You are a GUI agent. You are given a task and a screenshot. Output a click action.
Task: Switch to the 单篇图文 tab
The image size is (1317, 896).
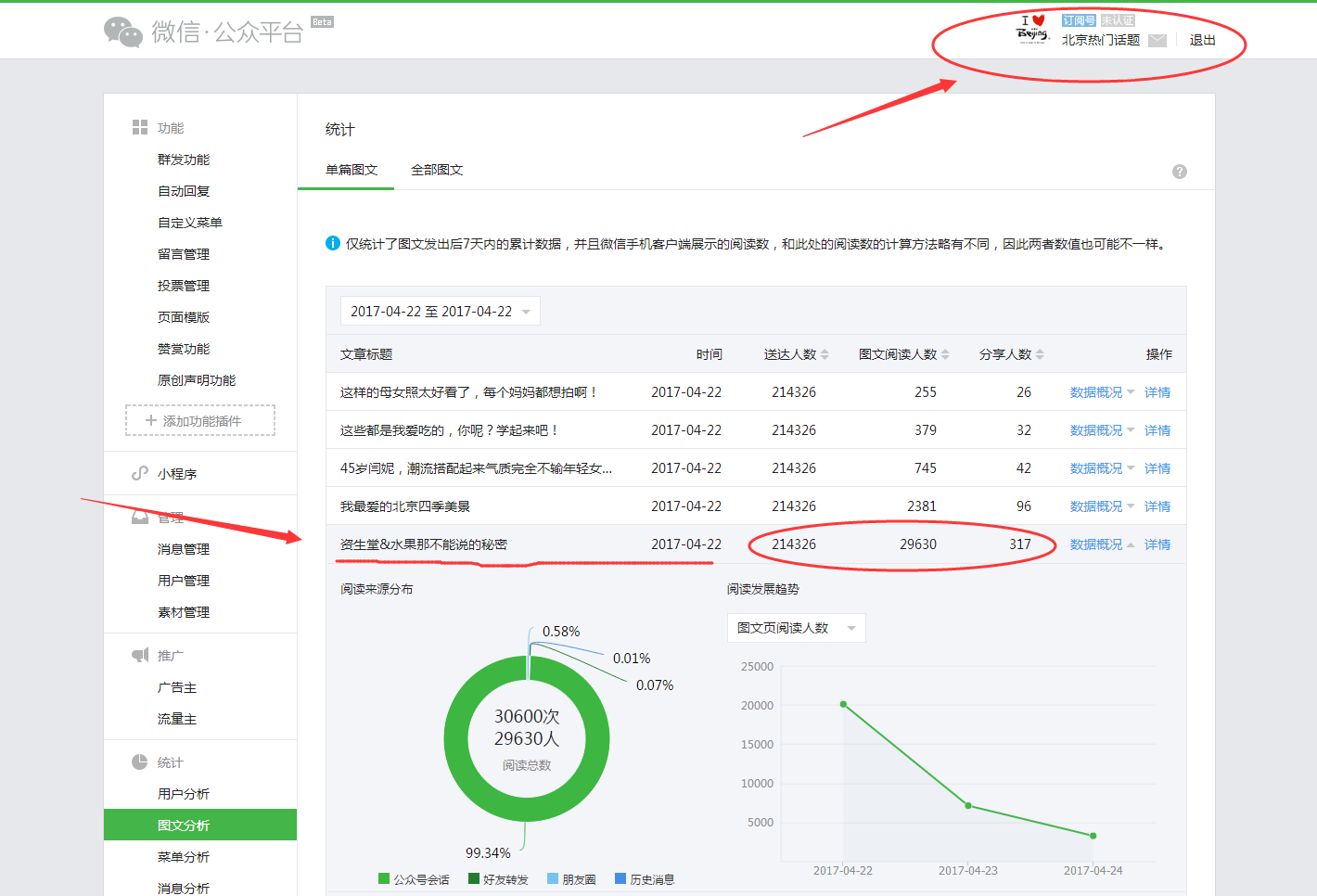pyautogui.click(x=352, y=170)
